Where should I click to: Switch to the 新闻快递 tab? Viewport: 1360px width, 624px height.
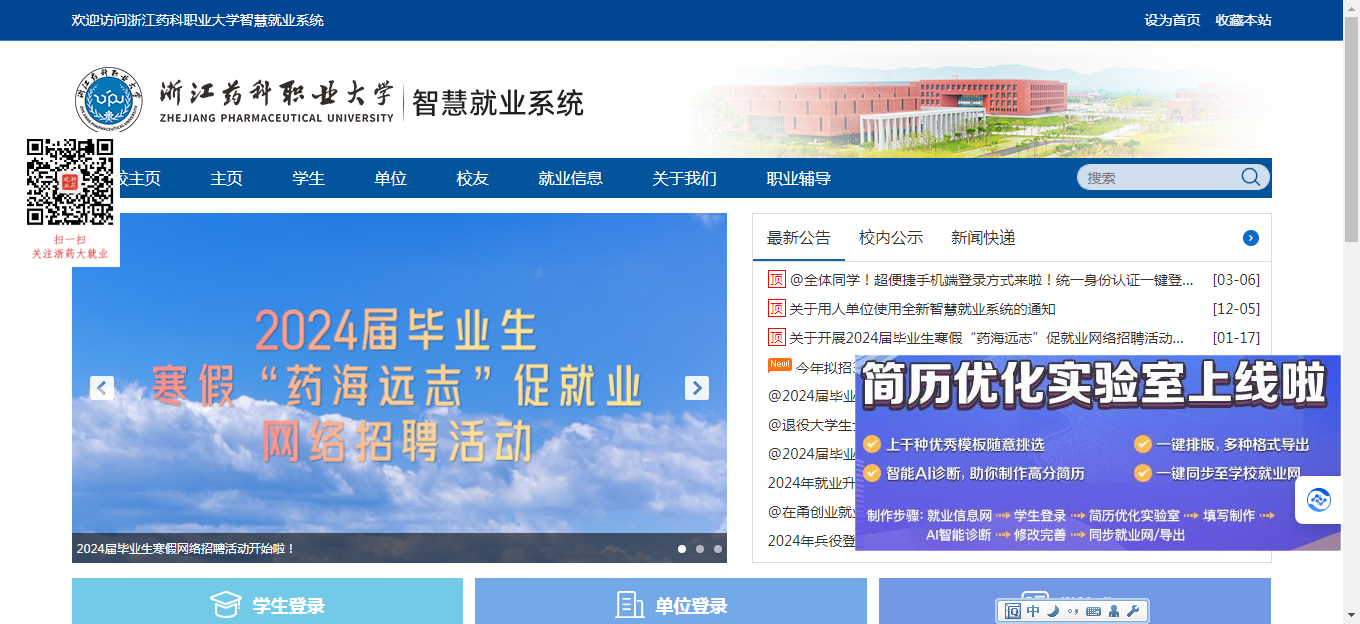point(983,238)
